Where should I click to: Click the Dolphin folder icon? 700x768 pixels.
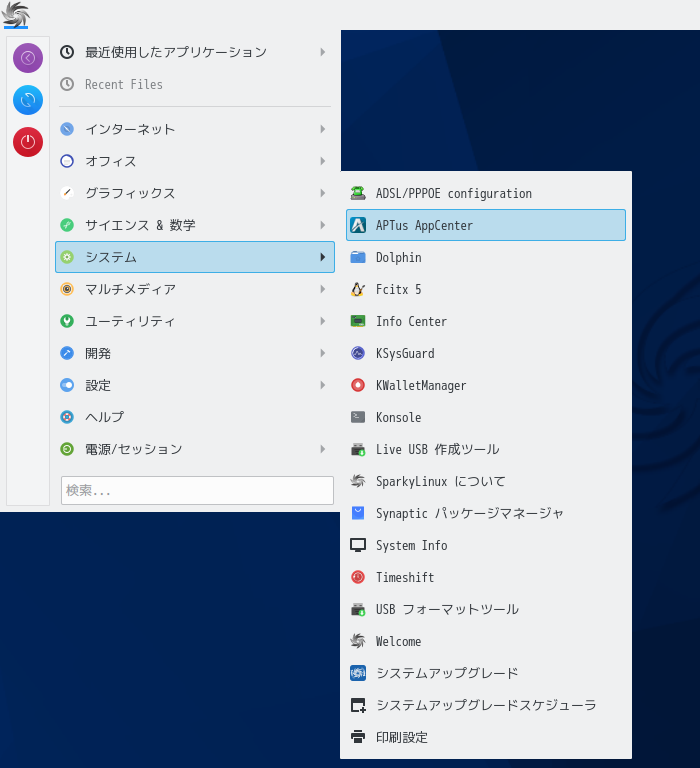(358, 257)
